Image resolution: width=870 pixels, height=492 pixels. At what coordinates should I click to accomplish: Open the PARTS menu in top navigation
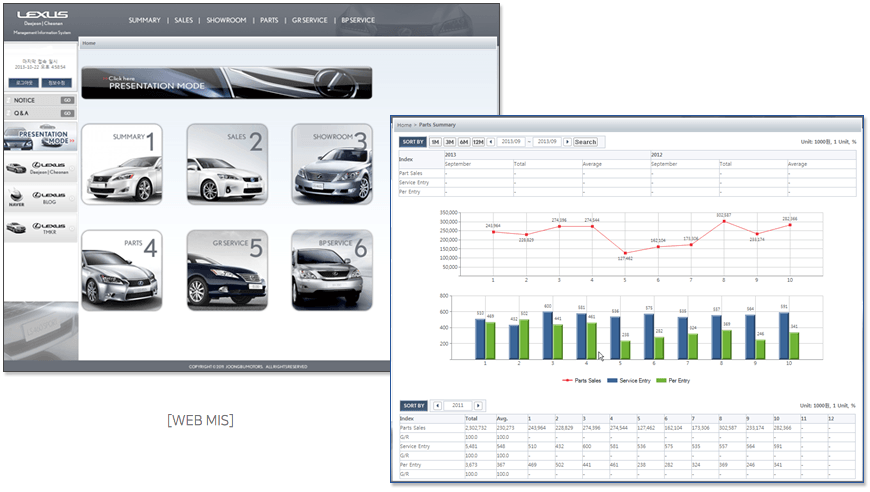(x=269, y=20)
